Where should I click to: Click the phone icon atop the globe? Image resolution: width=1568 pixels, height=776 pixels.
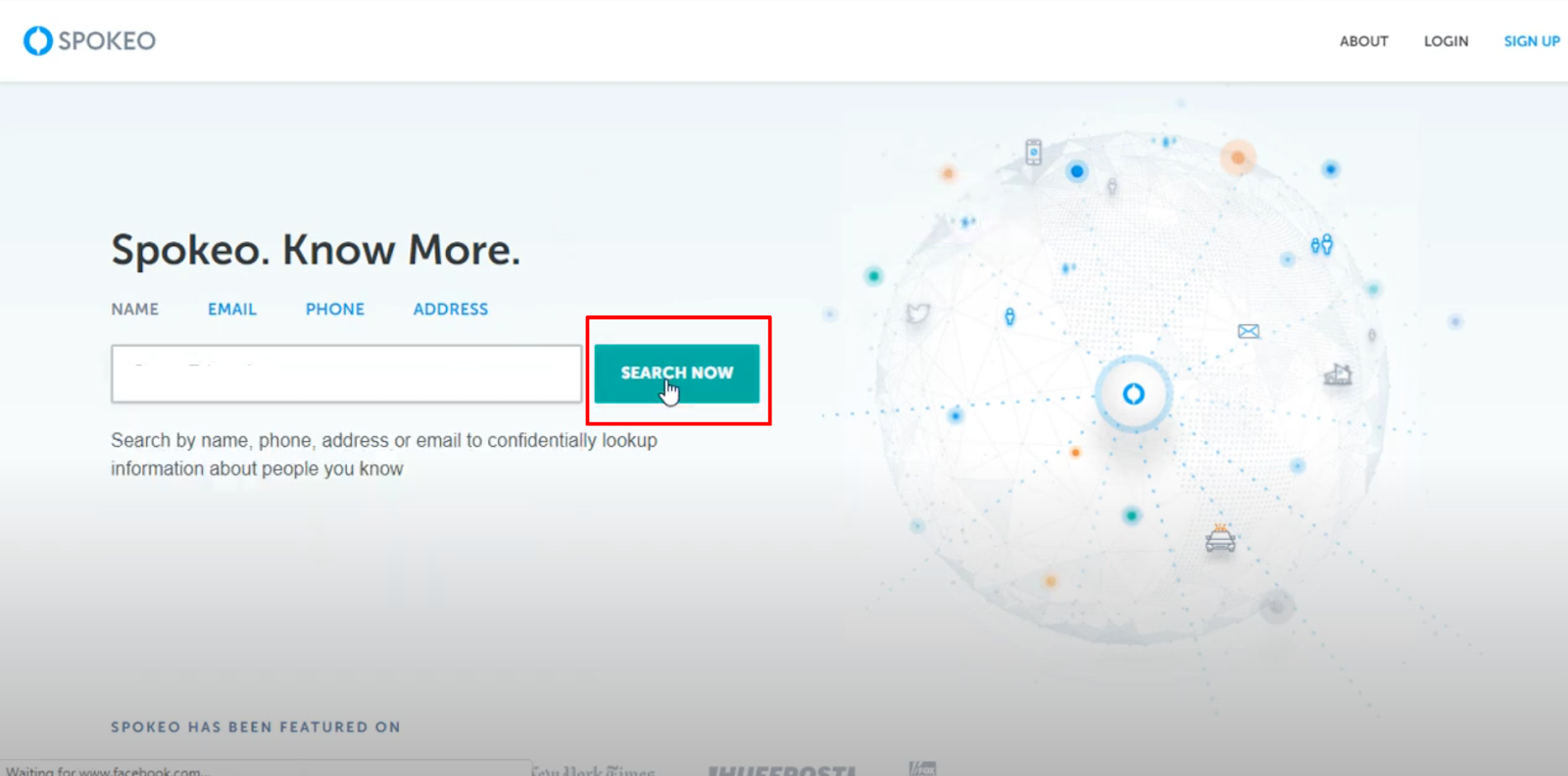1033,152
